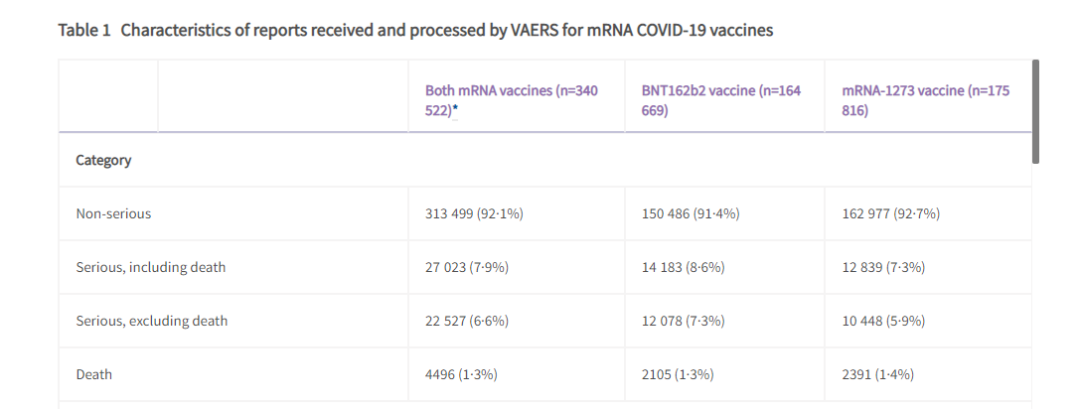Click the 150 486 (91·4%) cell

click(690, 213)
